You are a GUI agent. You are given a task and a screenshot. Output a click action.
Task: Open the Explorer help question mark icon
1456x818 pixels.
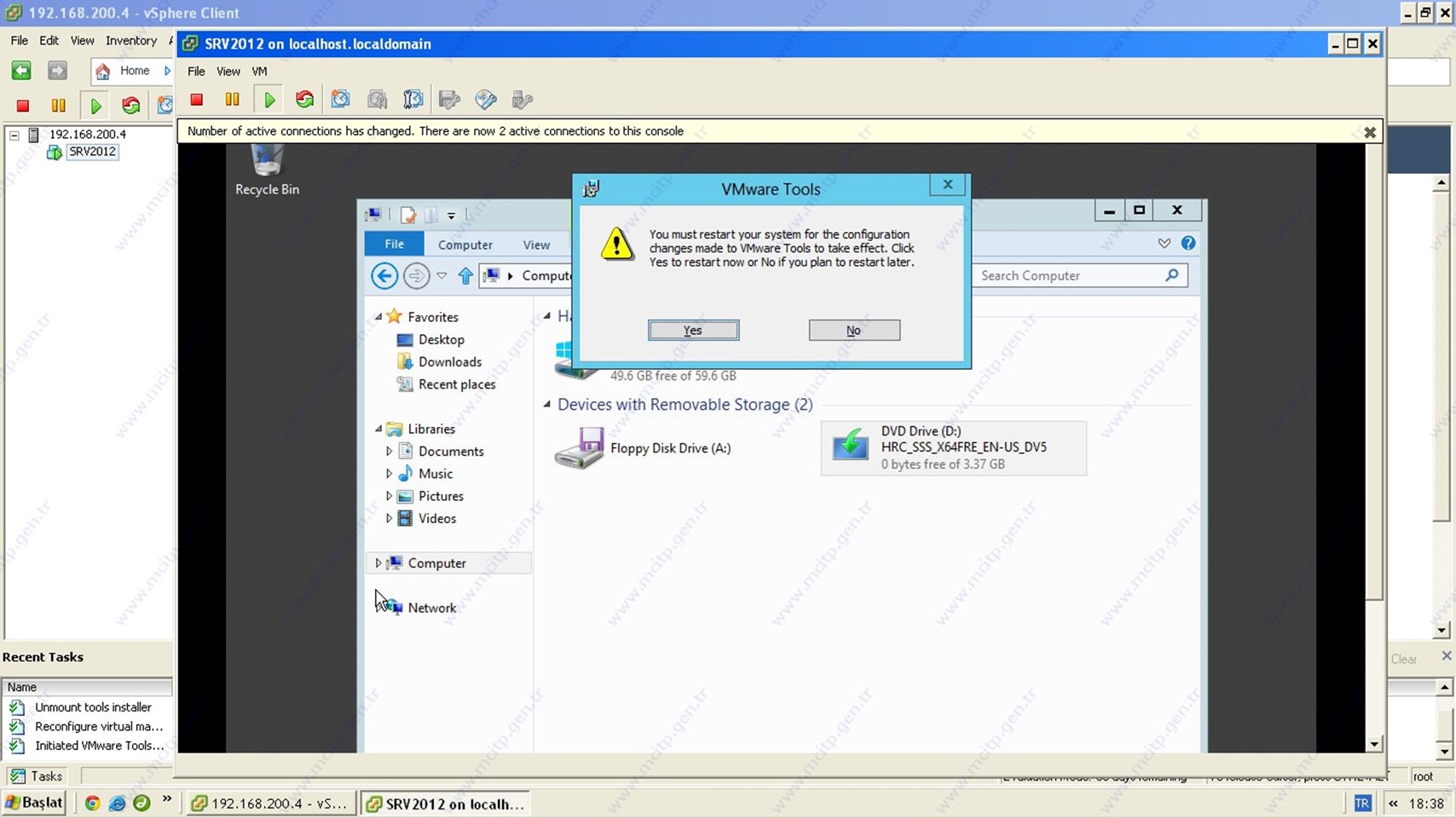click(x=1188, y=244)
